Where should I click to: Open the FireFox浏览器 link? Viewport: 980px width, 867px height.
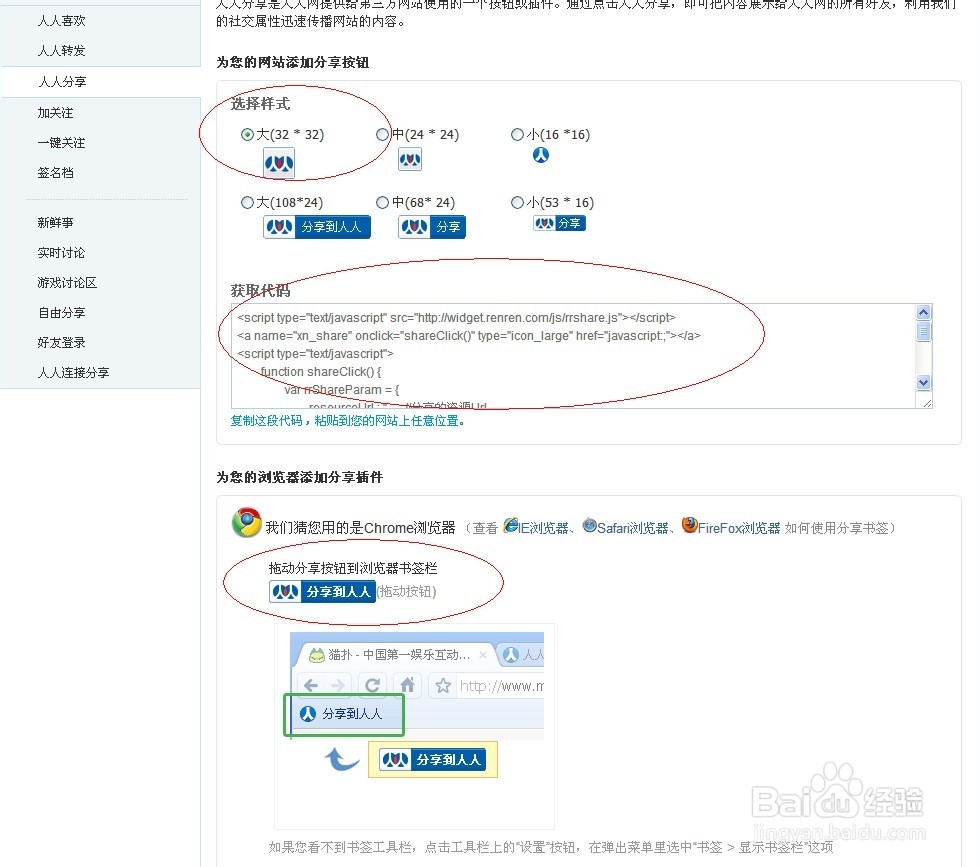coord(739,528)
